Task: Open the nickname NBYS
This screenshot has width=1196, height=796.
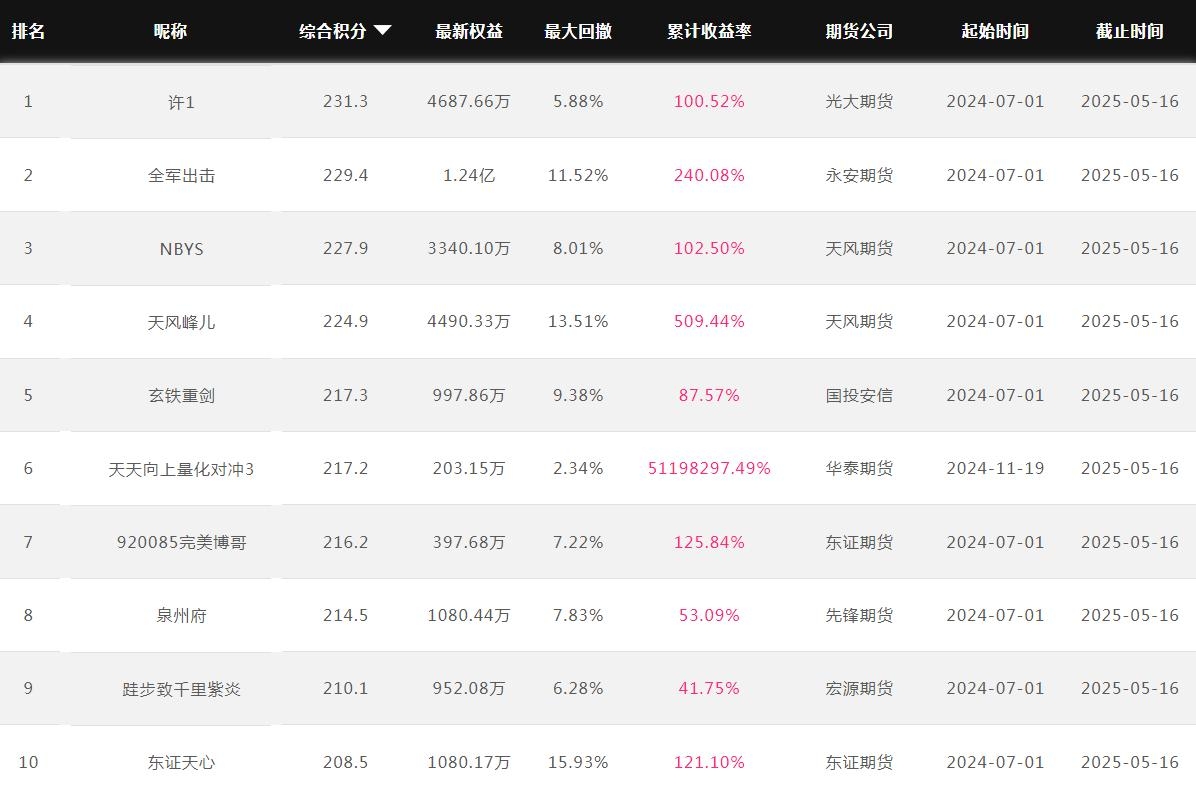Action: pyautogui.click(x=182, y=249)
